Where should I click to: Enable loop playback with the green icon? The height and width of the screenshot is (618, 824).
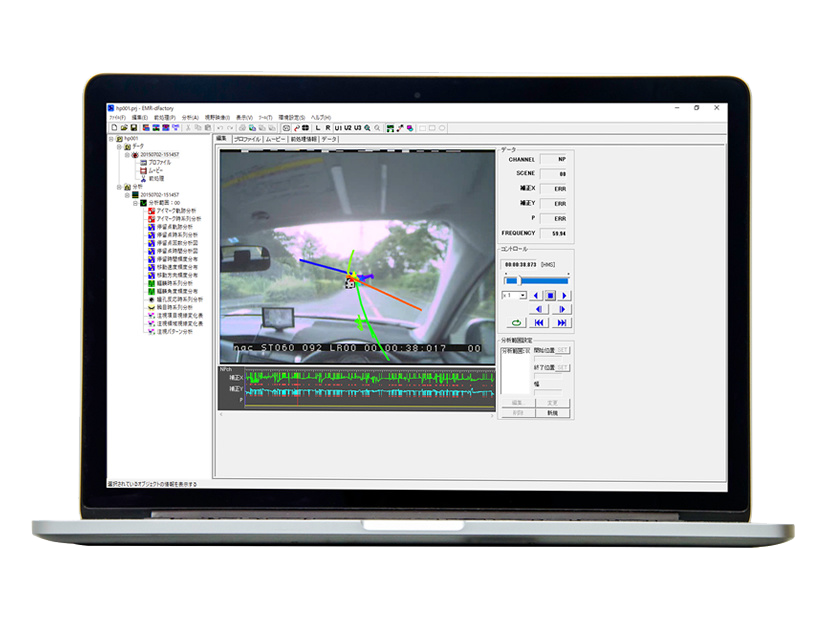[515, 323]
